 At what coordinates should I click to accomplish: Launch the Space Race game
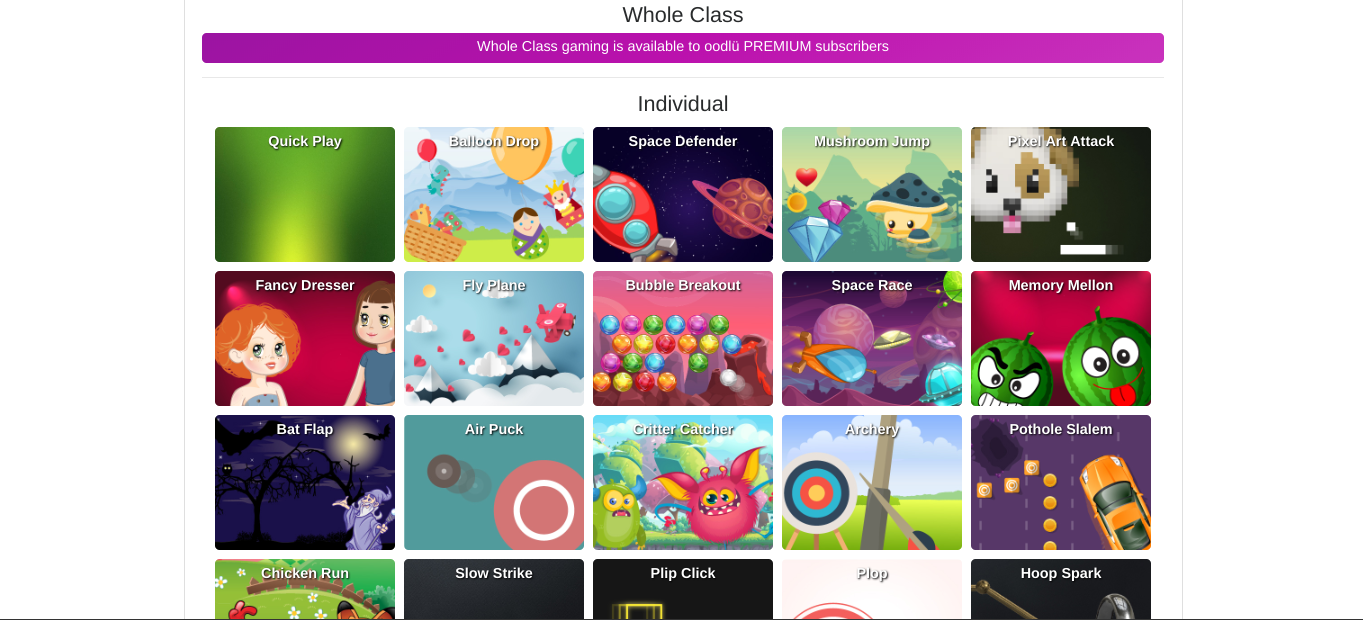(872, 338)
